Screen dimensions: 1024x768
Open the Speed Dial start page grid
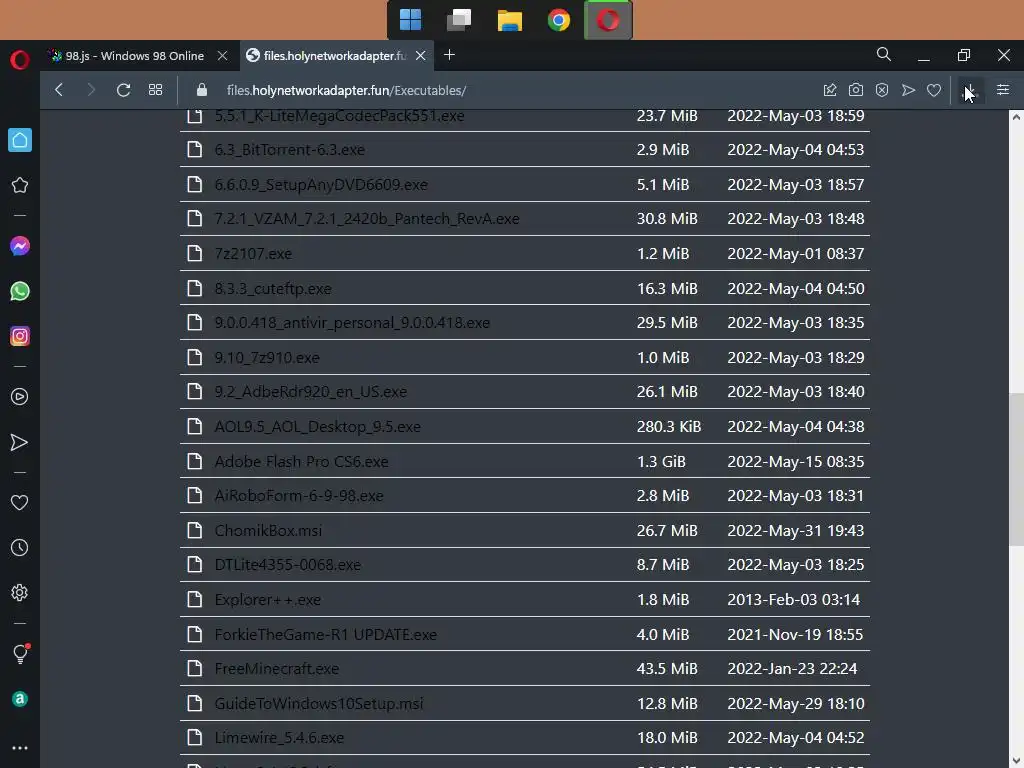tap(155, 89)
